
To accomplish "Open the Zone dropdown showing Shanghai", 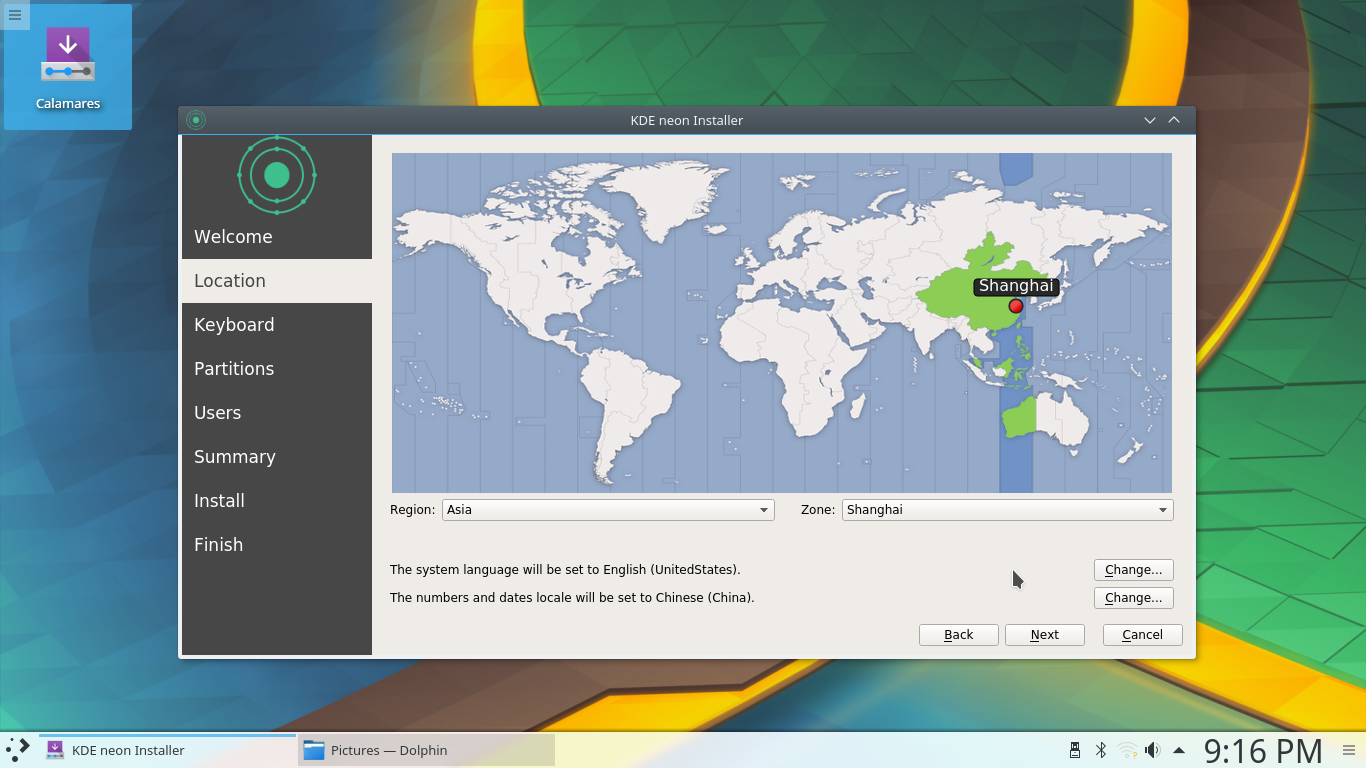I will pyautogui.click(x=1008, y=510).
